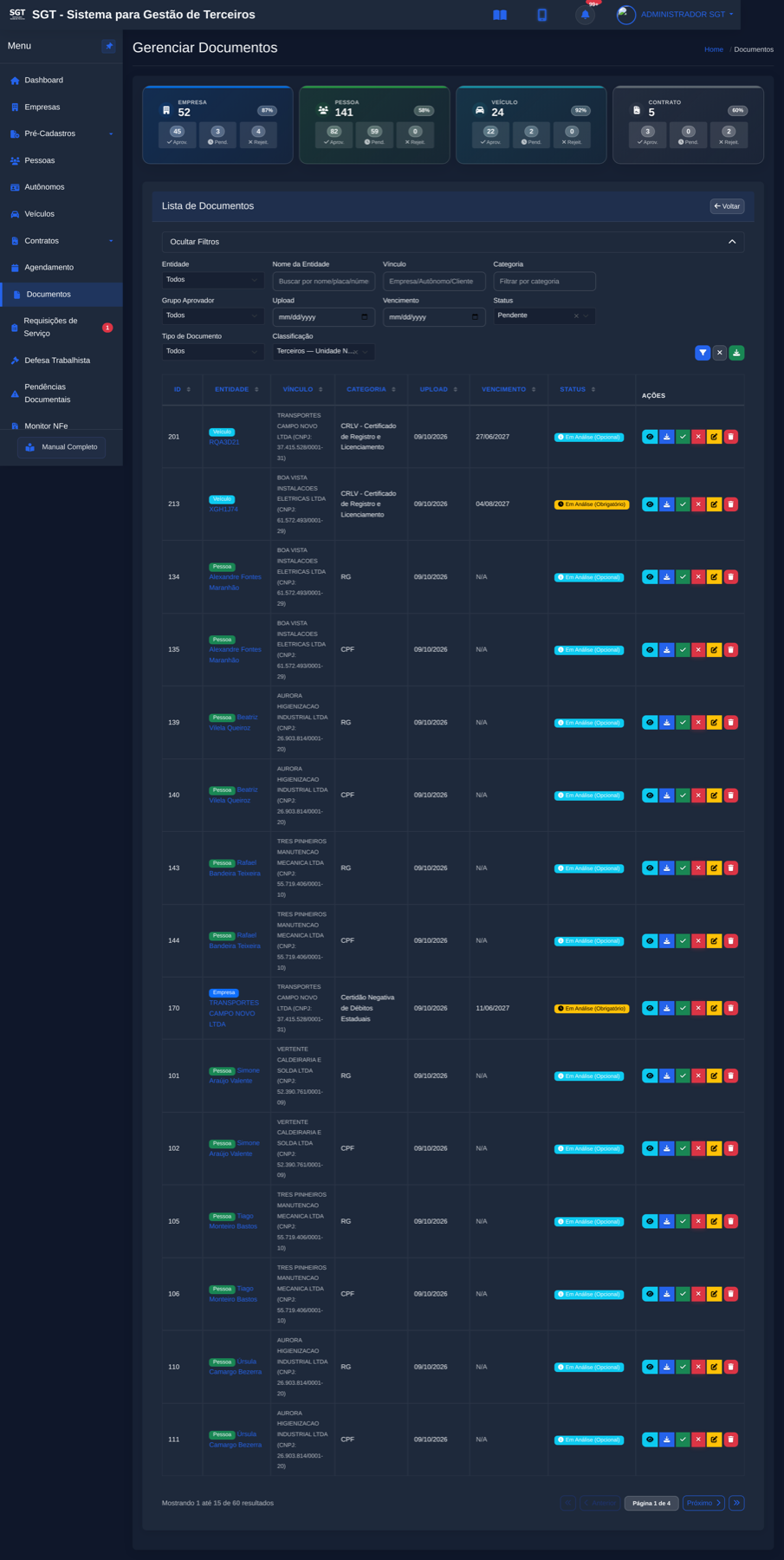This screenshot has height=1560, width=784.
Task: Approve document 170 with the green check
Action: coord(683,1008)
